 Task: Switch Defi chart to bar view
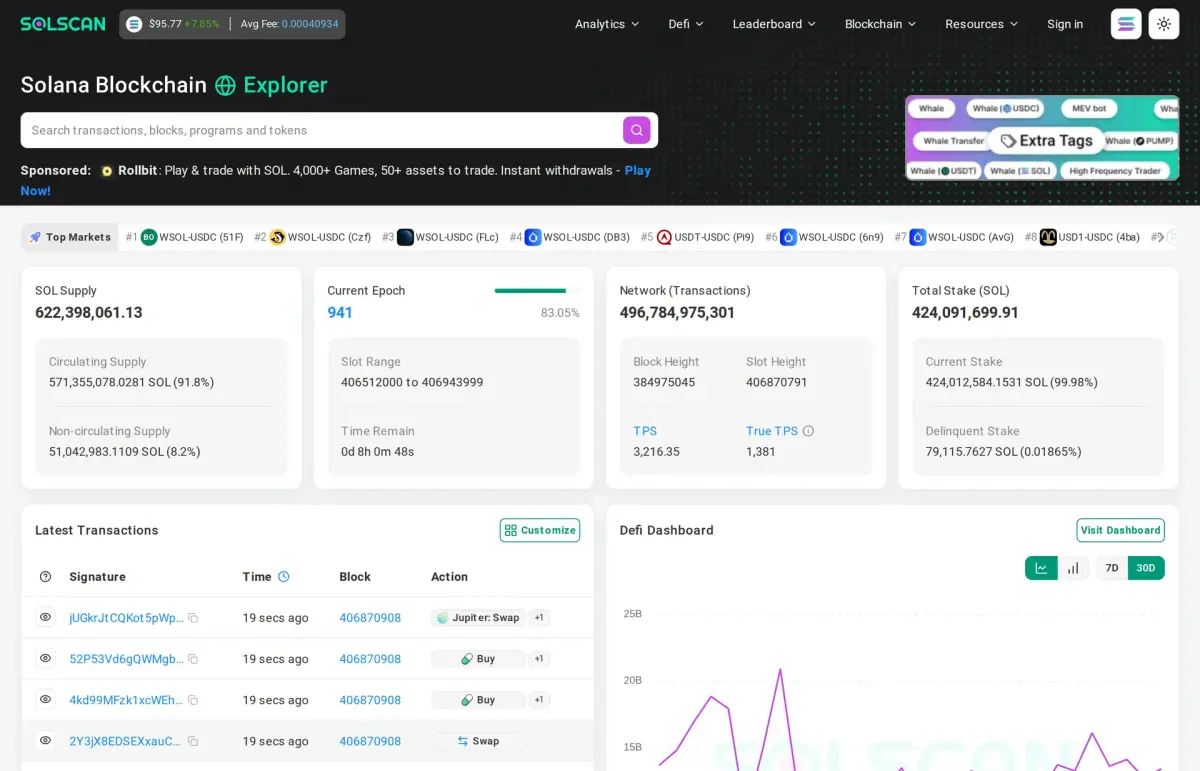(1073, 568)
